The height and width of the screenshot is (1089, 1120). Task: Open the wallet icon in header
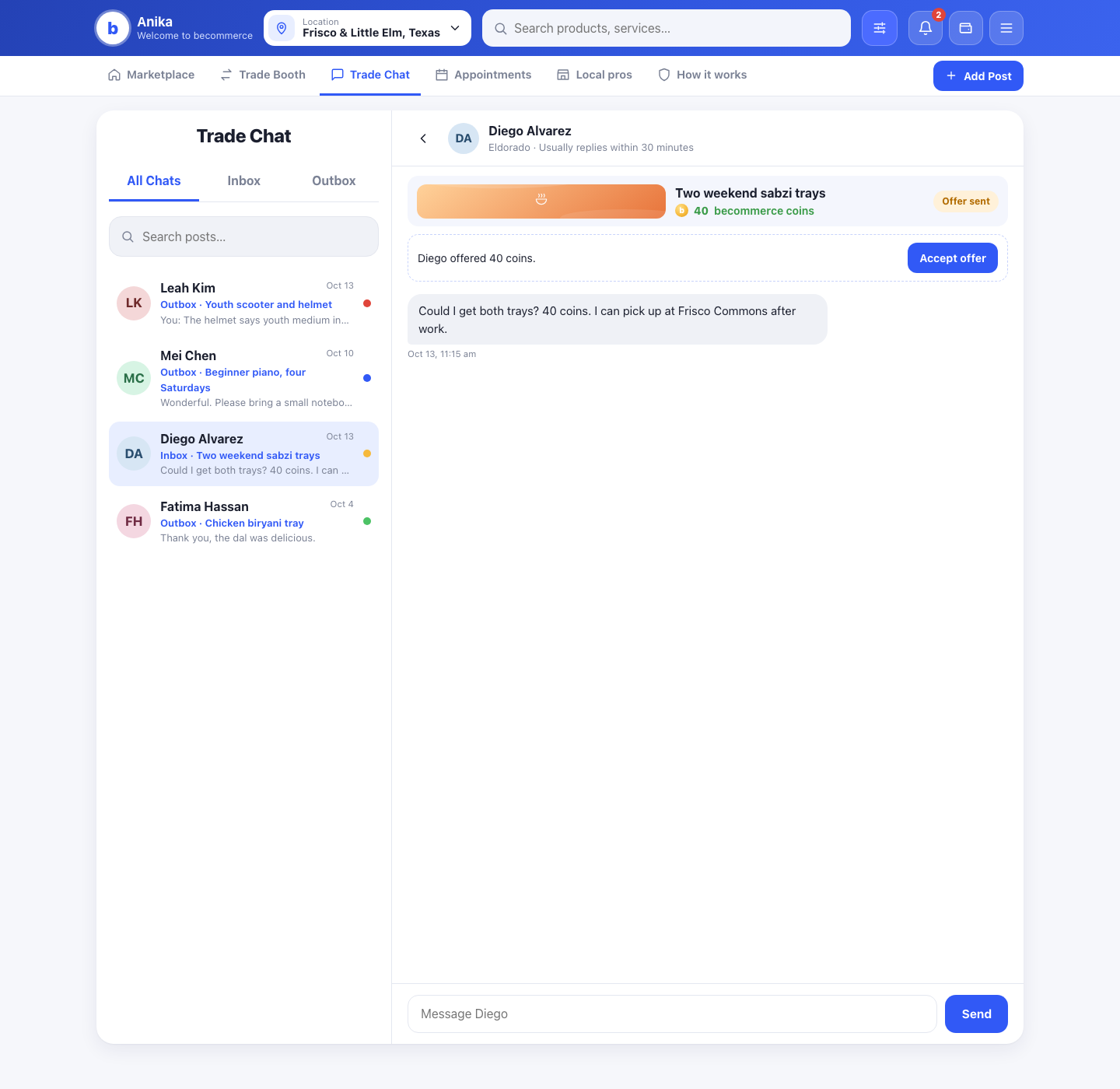(x=966, y=28)
